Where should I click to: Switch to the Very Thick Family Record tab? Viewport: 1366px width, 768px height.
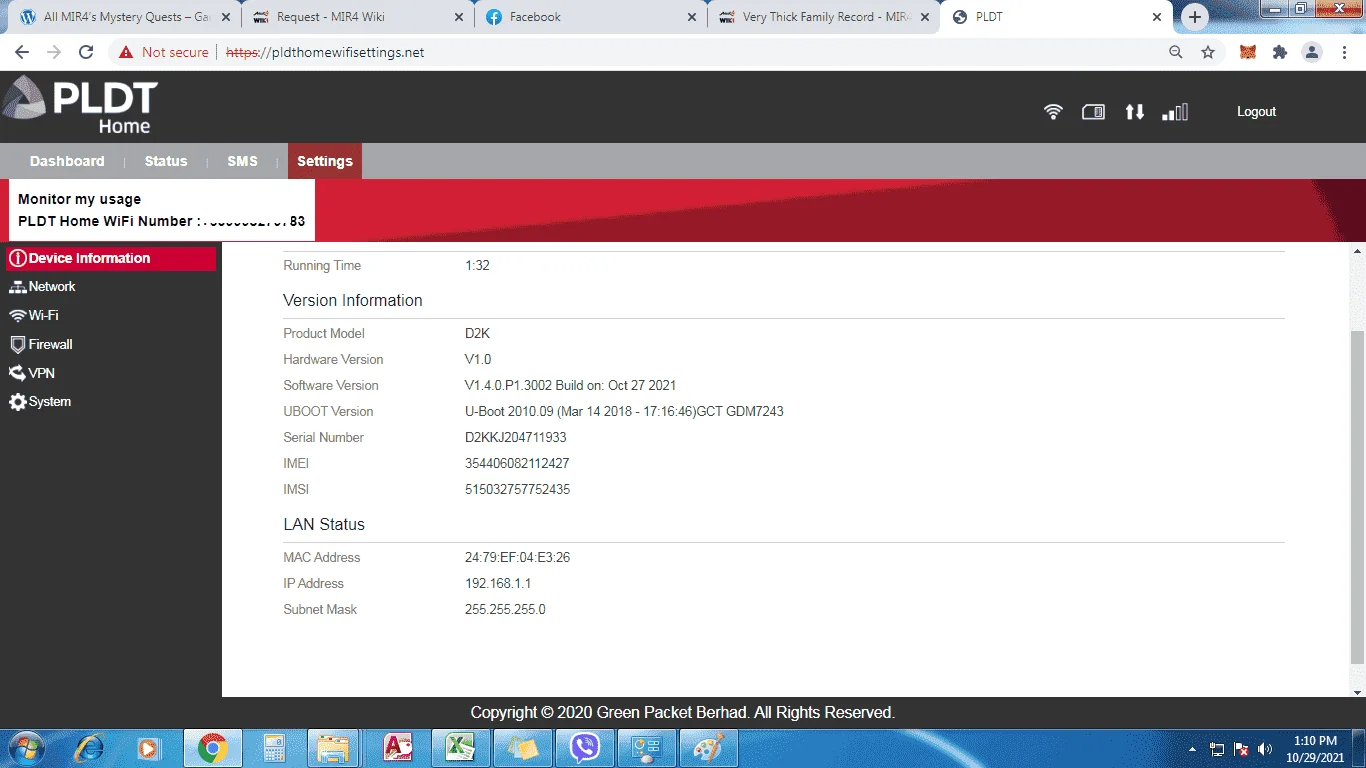823,17
